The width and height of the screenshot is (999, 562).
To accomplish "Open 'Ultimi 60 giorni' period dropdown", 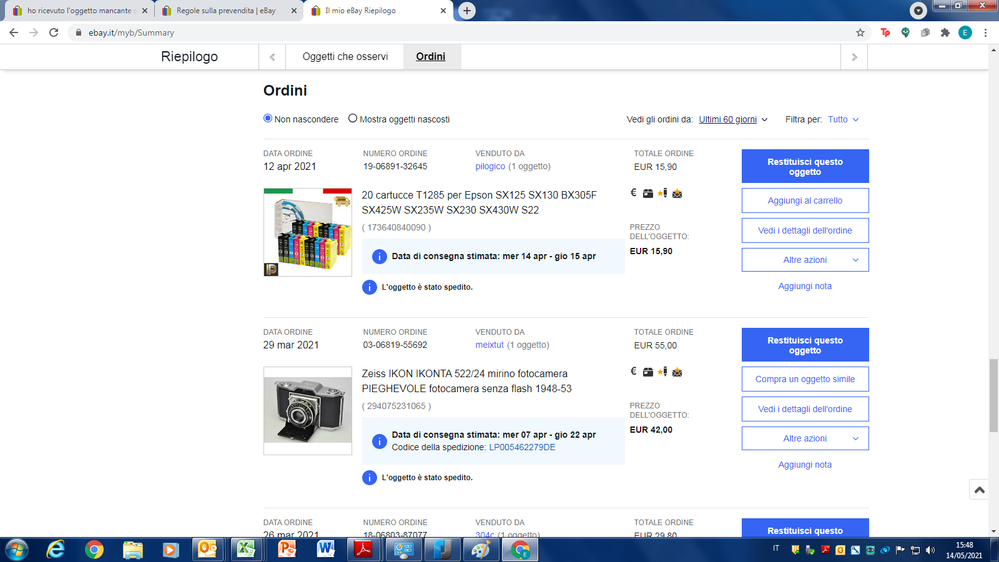I will [x=733, y=119].
